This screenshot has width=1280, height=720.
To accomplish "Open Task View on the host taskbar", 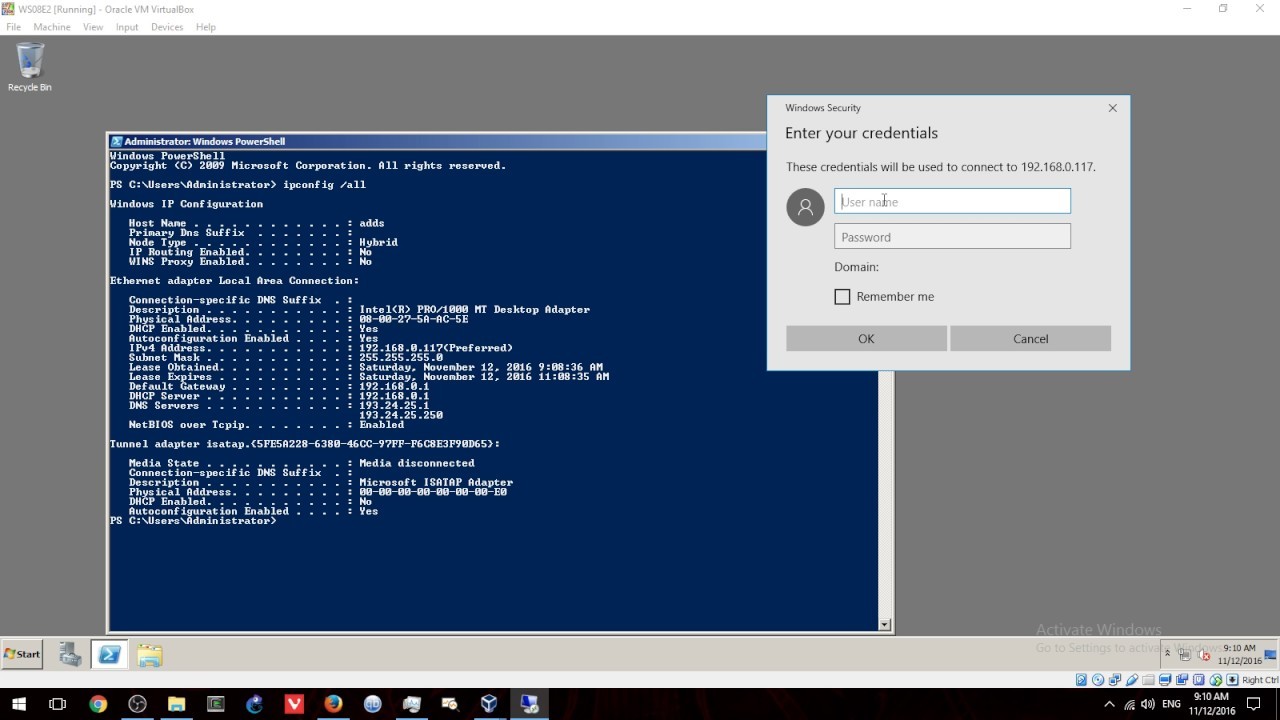I will coord(58,704).
